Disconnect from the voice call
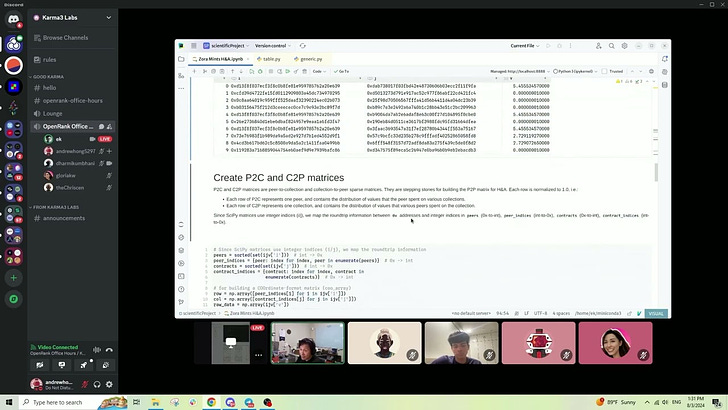 [x=109, y=350]
